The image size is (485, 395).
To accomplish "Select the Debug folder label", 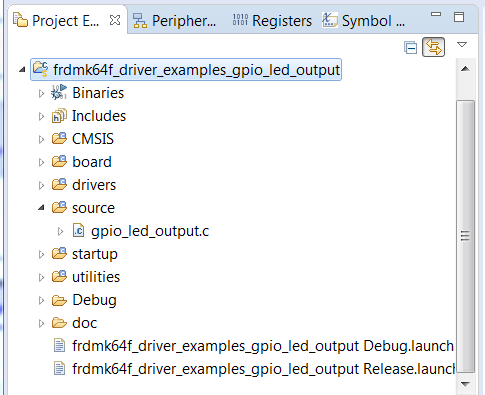I will pos(94,300).
